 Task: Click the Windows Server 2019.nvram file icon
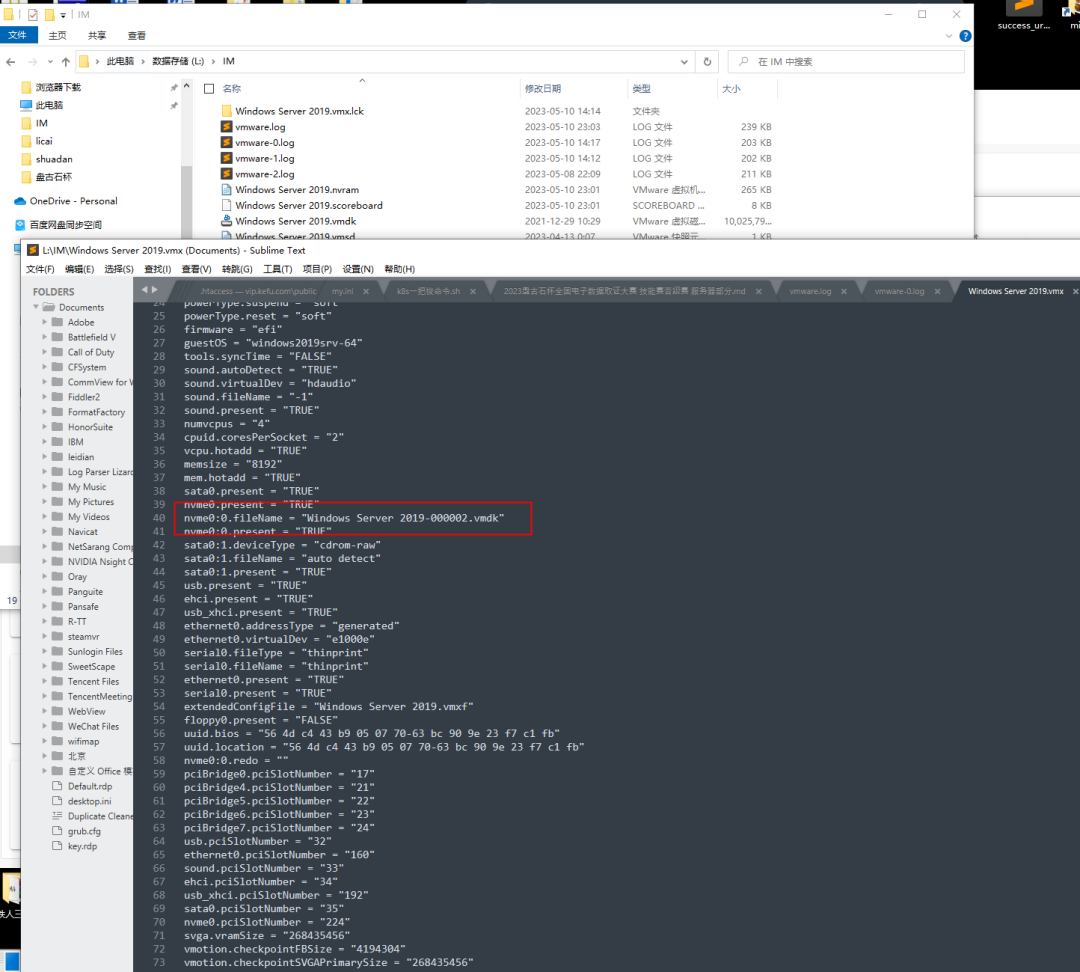tap(226, 189)
